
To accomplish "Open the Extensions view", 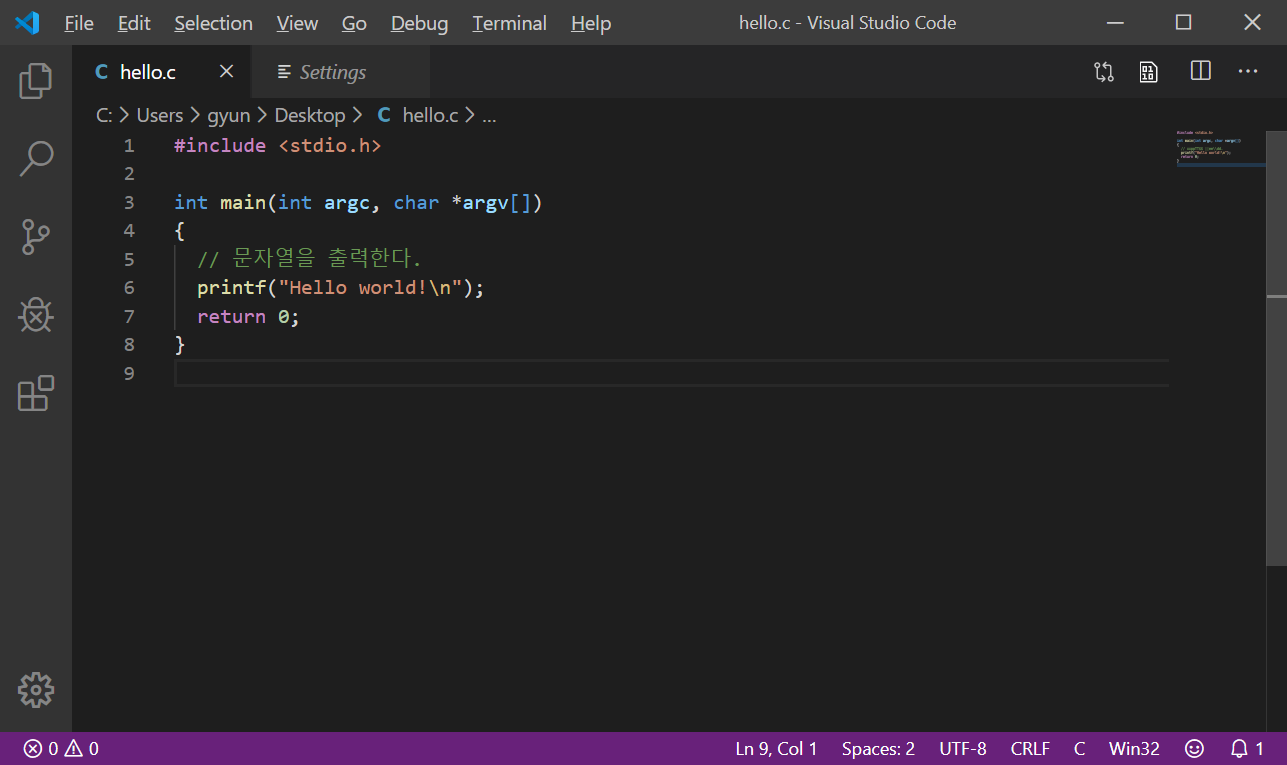I will pos(36,393).
